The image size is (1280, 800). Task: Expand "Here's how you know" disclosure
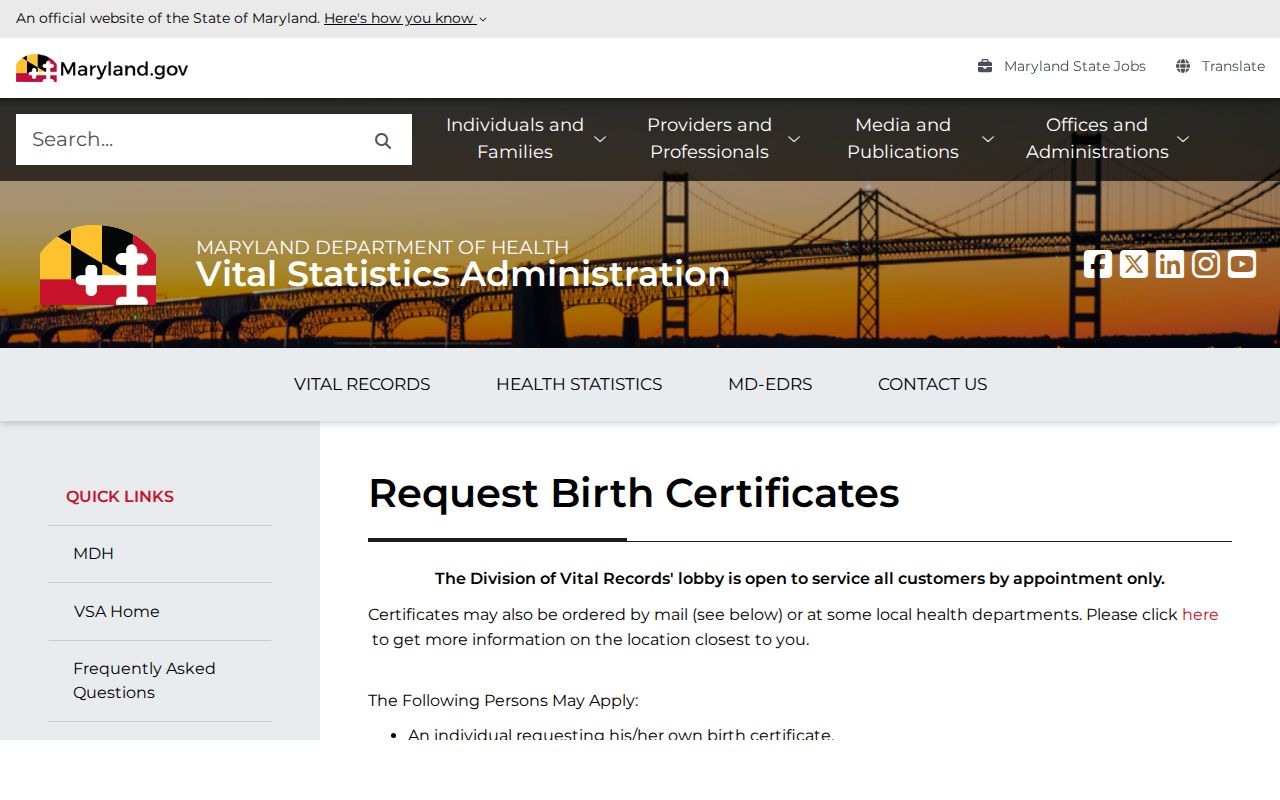click(405, 18)
